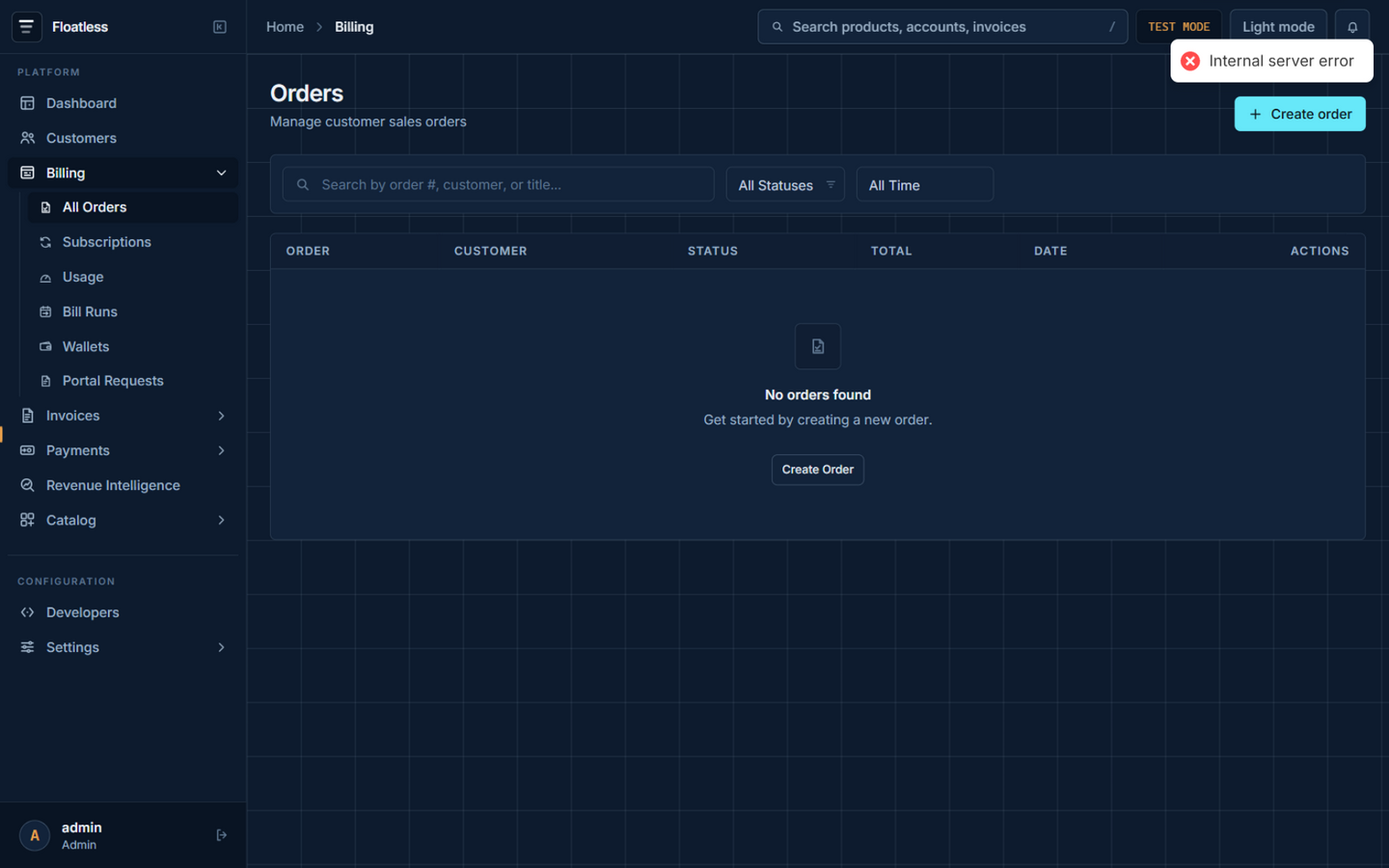Select All Orders in sidebar
The height and width of the screenshot is (868, 1389).
133,207
